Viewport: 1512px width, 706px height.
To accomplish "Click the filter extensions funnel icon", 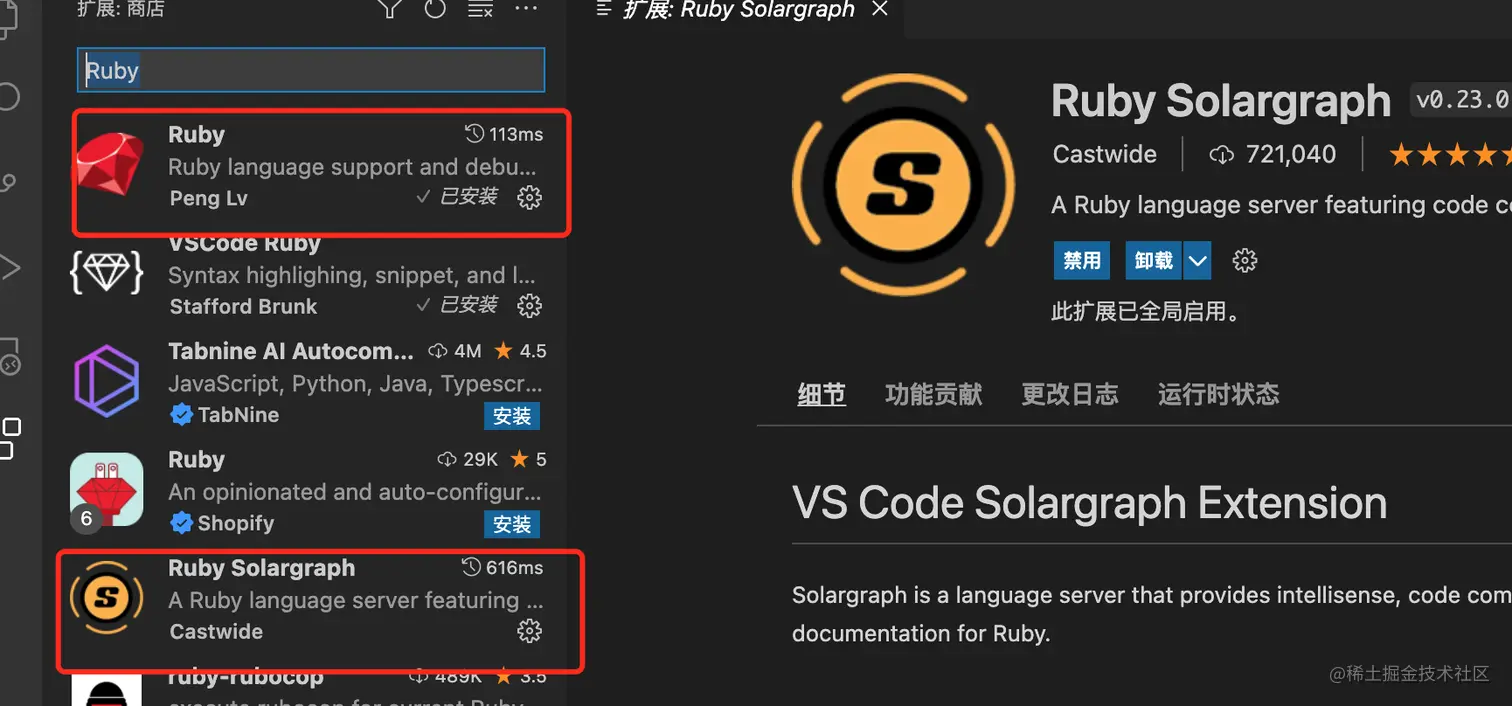I will (390, 9).
